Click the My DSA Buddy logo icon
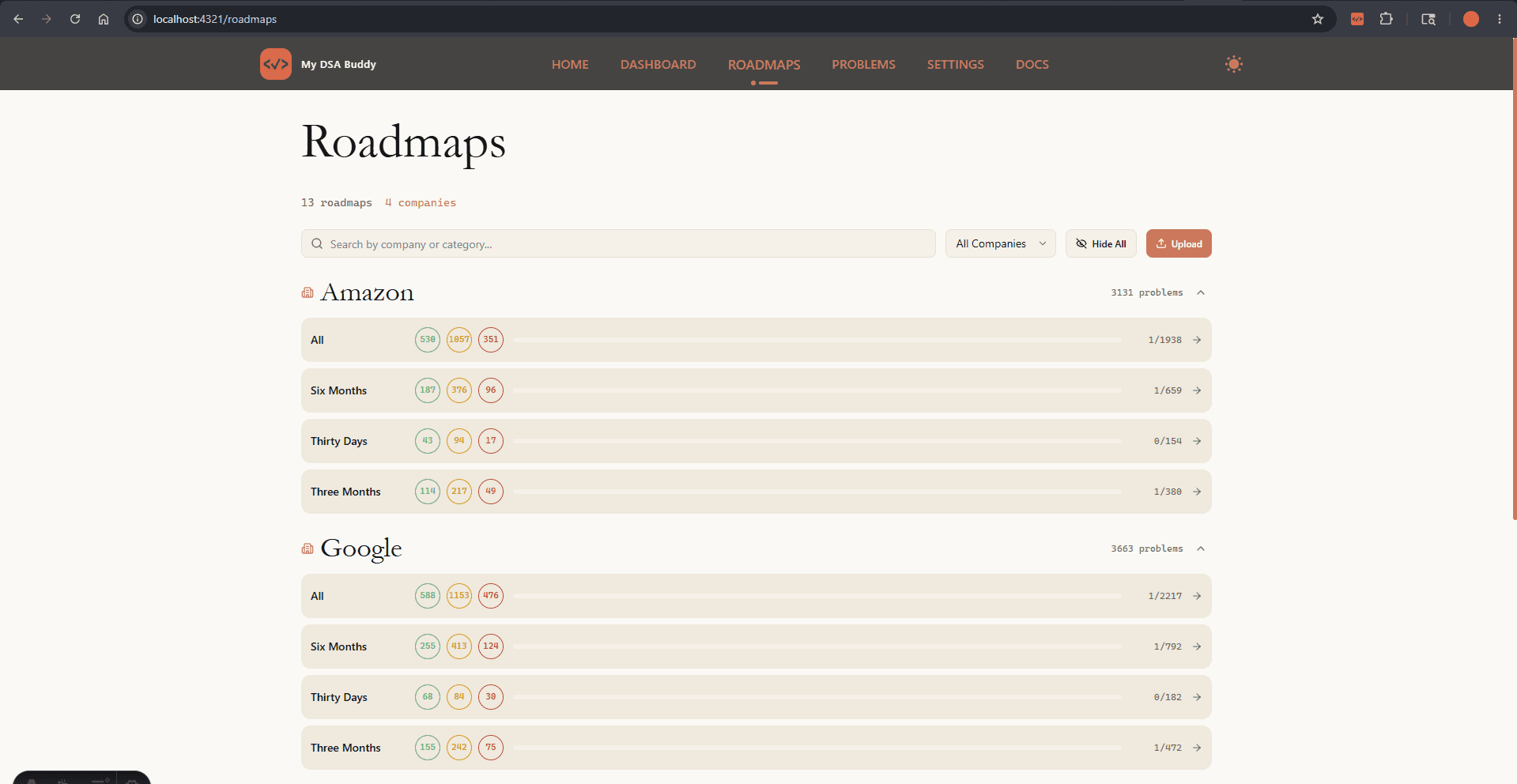The height and width of the screenshot is (784, 1517). (x=276, y=64)
